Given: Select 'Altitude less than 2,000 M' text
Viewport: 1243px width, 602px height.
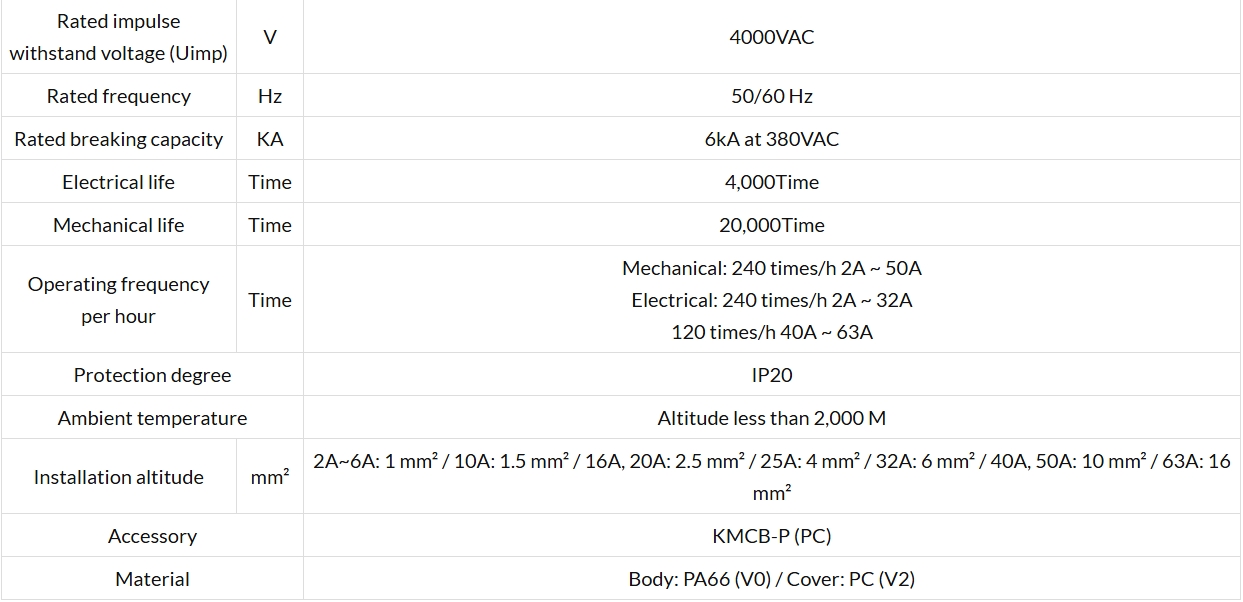Looking at the screenshot, I should pos(772,418).
